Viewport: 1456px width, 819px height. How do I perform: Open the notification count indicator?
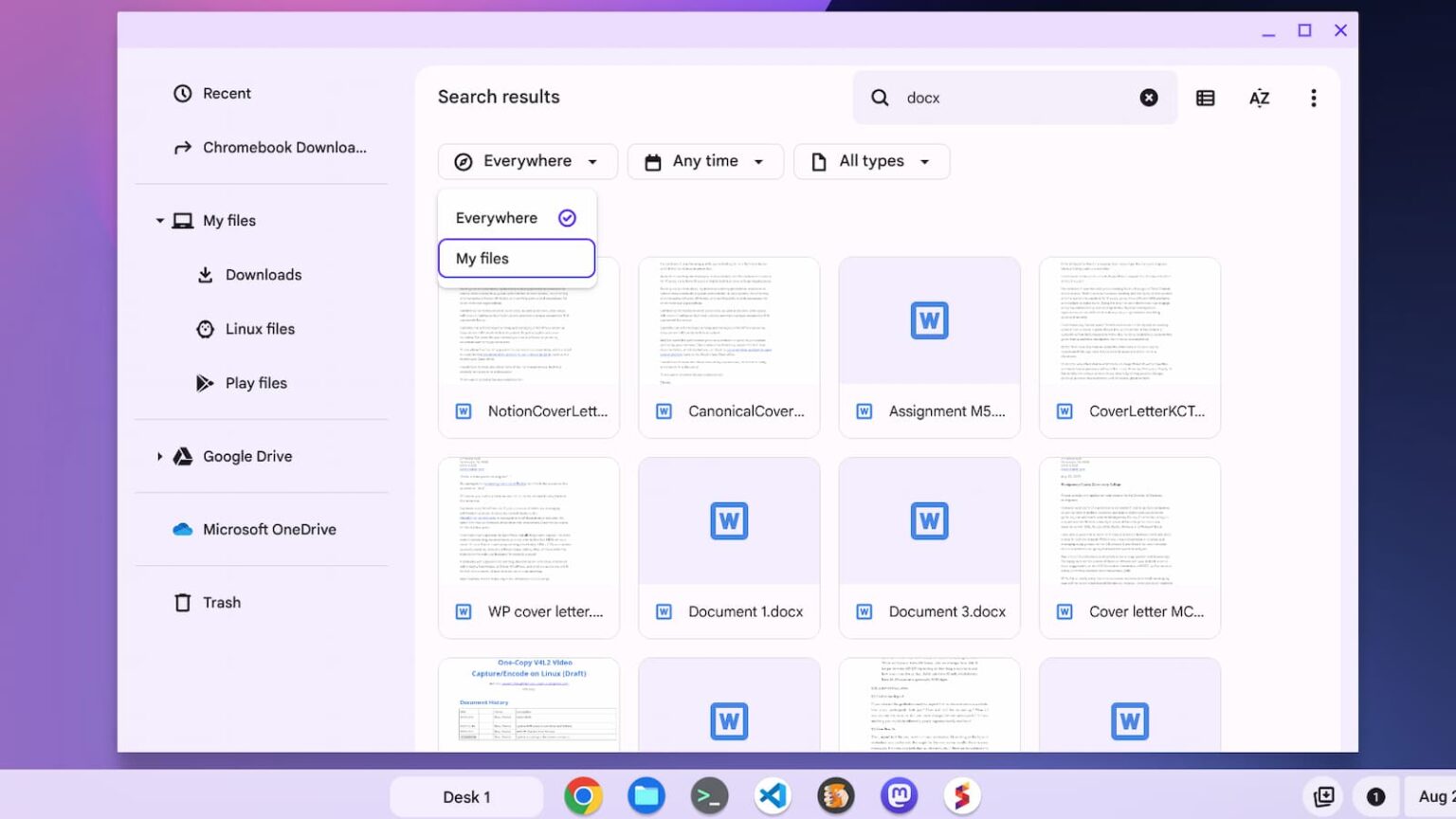coord(1375,797)
